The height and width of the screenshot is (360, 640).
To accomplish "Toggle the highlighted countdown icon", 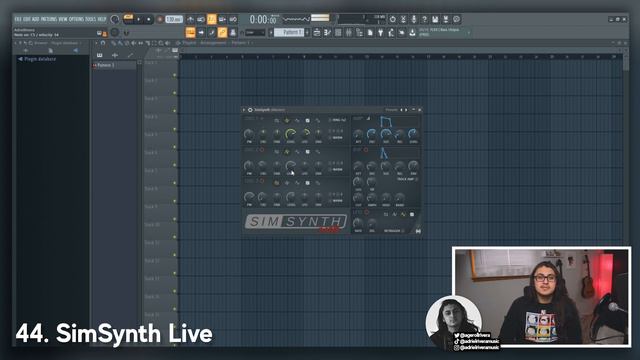I will pos(211,19).
